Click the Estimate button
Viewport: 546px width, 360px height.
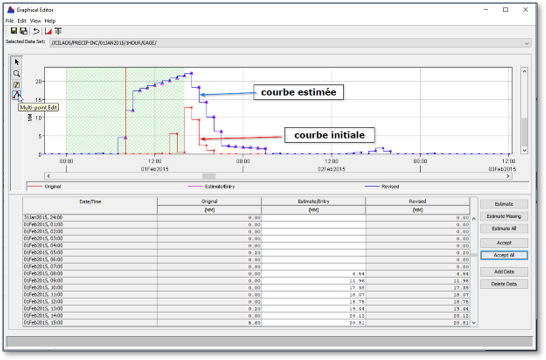[x=504, y=204]
